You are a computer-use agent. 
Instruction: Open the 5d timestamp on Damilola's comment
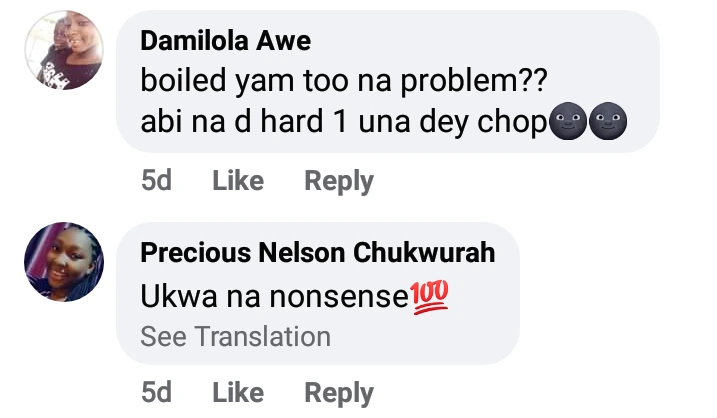[x=156, y=182]
